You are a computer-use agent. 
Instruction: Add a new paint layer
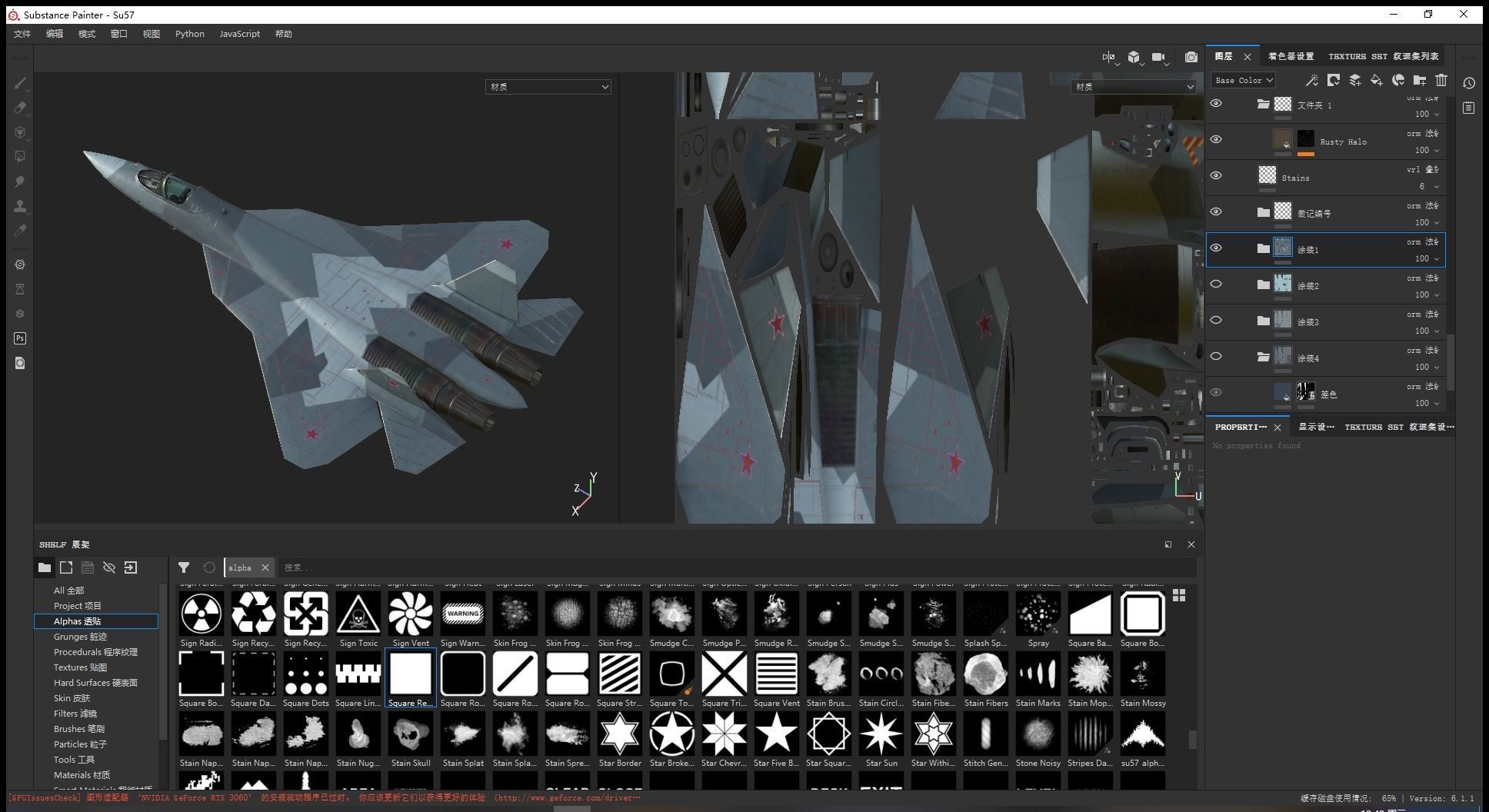pyautogui.click(x=1355, y=80)
